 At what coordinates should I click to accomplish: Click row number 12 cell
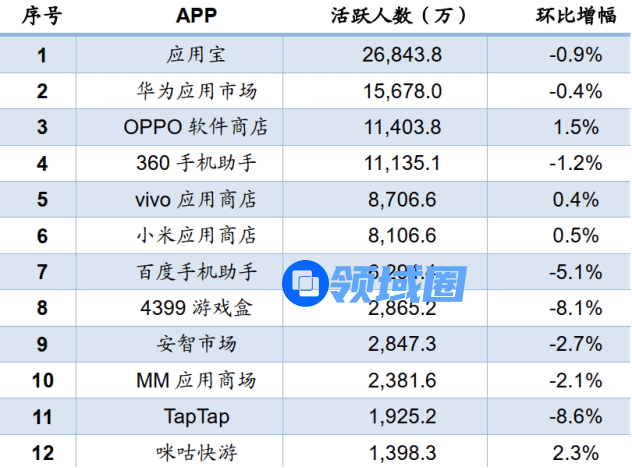click(x=41, y=452)
